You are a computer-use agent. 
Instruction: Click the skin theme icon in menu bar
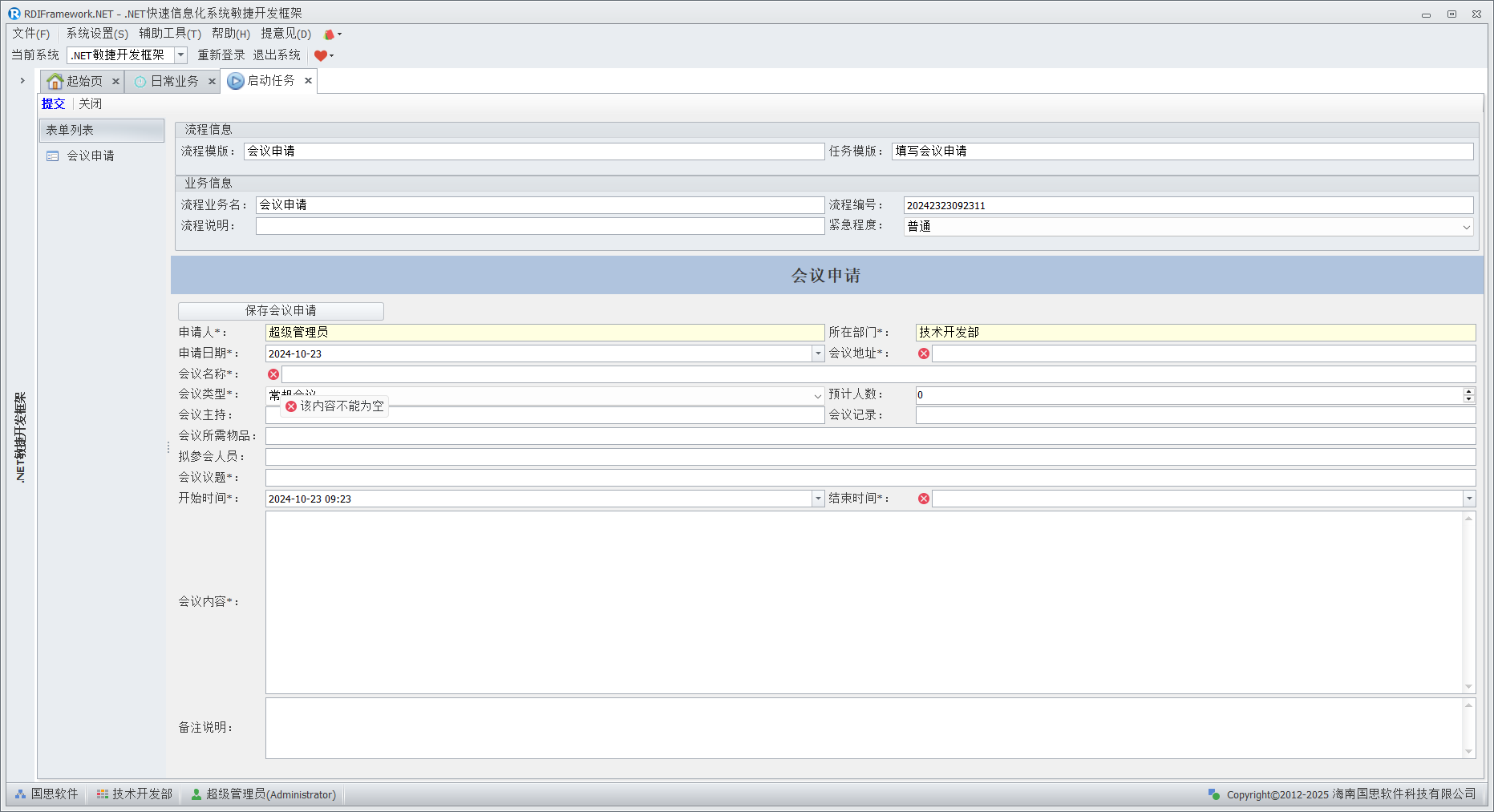coord(329,34)
